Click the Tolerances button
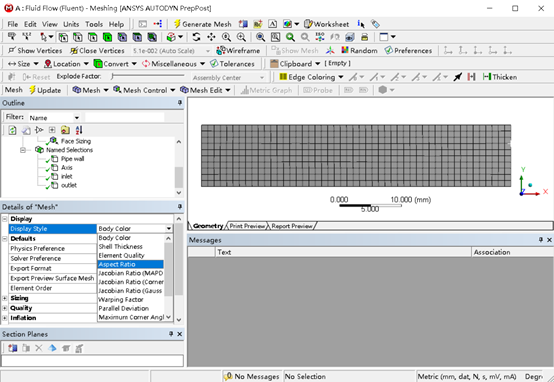Image resolution: width=554 pixels, height=382 pixels. coord(232,64)
